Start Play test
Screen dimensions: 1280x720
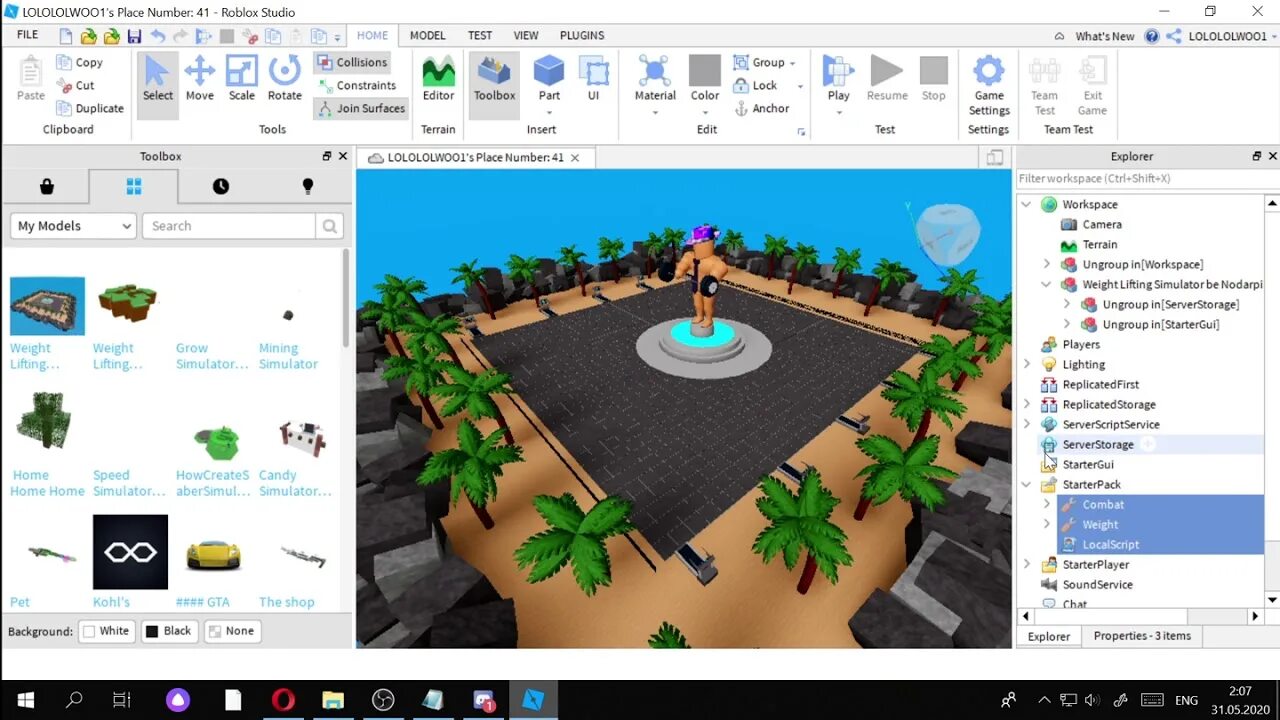[x=838, y=78]
